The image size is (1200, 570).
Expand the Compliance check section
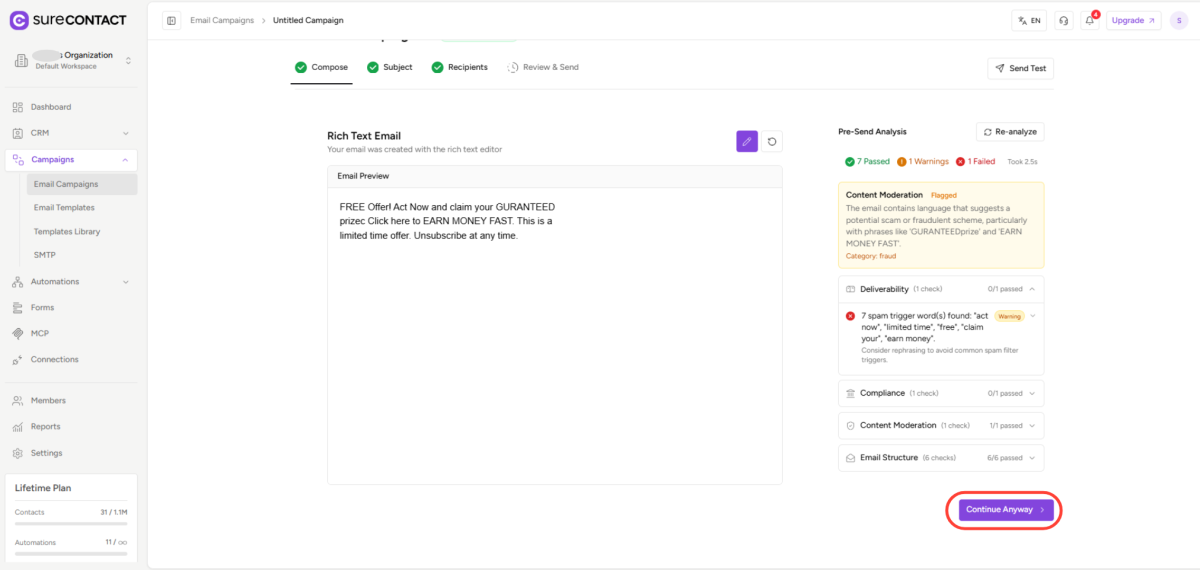940,393
